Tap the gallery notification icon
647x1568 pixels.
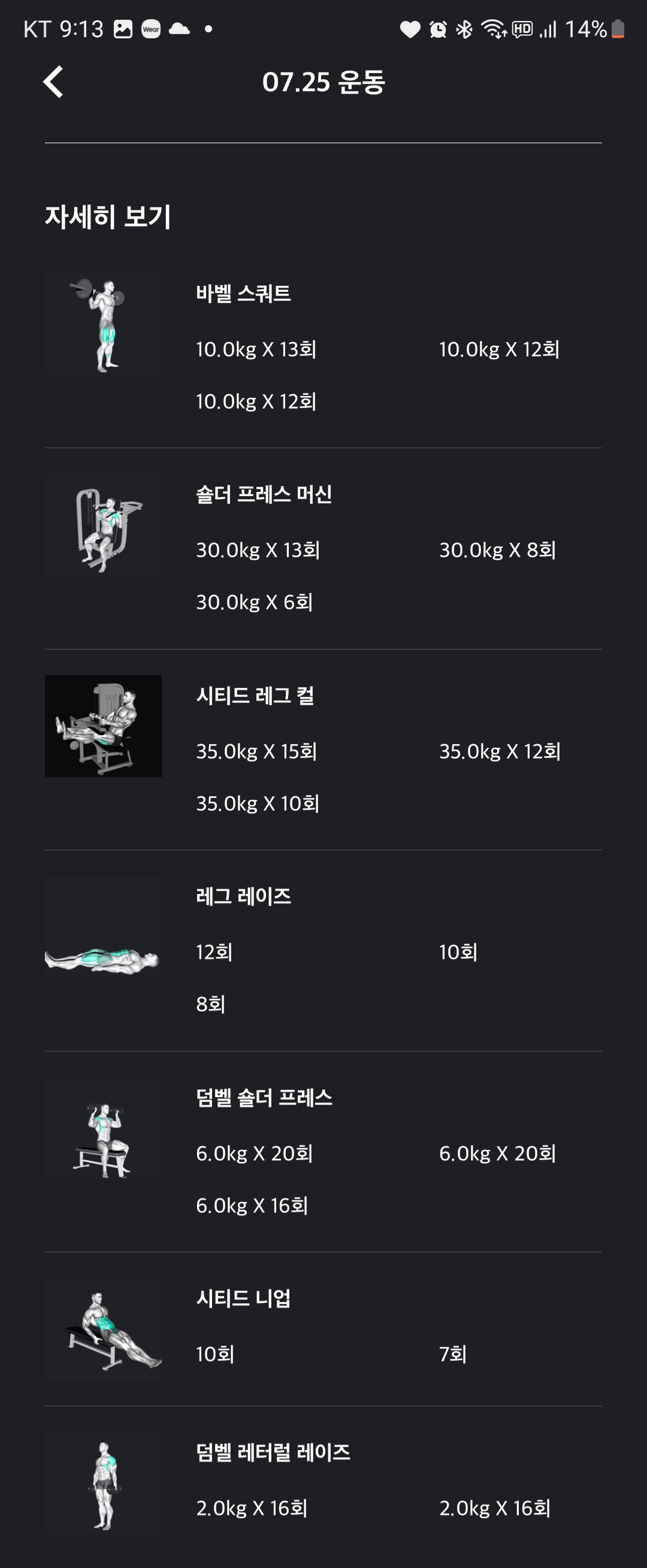pos(123,29)
